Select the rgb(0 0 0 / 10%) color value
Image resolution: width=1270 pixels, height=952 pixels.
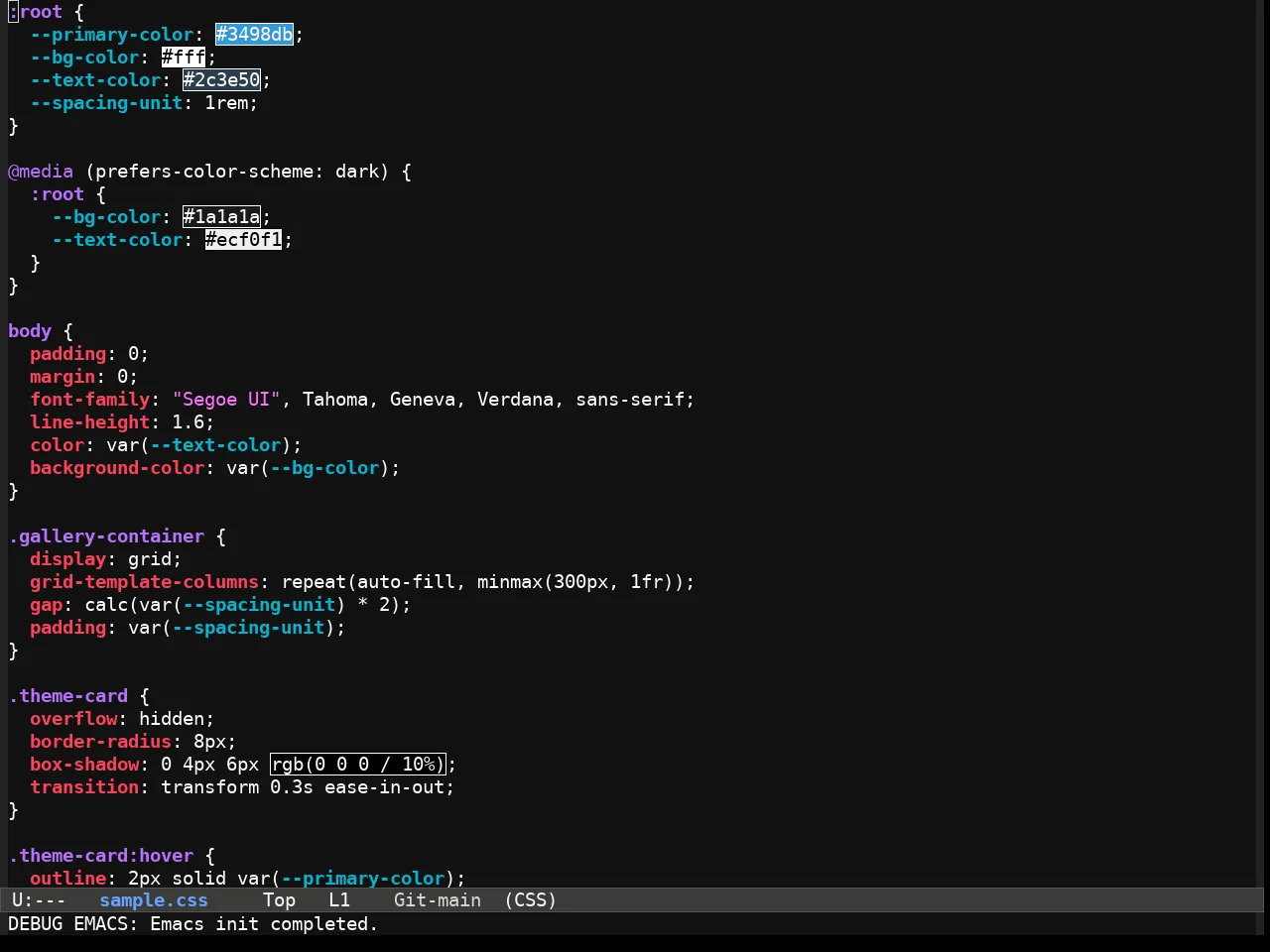click(x=357, y=765)
